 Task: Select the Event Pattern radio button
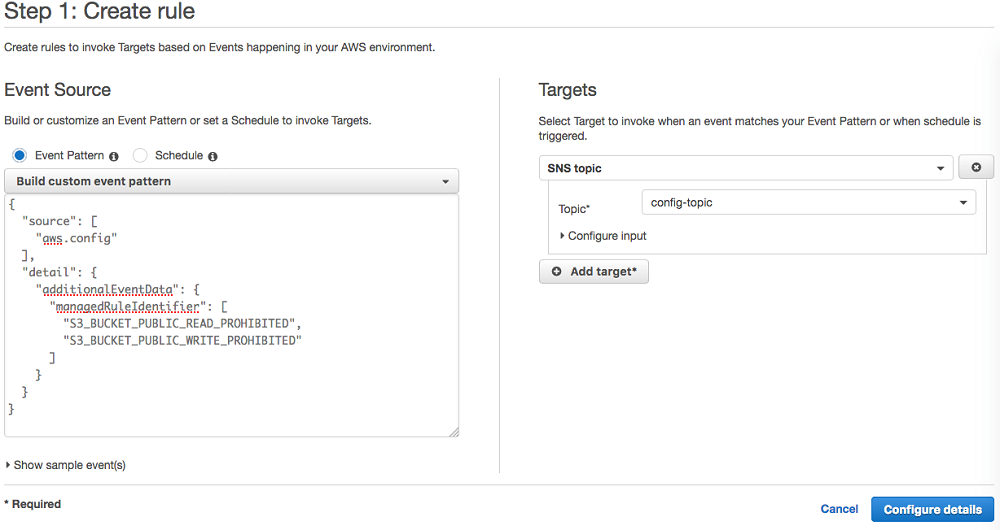point(20,156)
